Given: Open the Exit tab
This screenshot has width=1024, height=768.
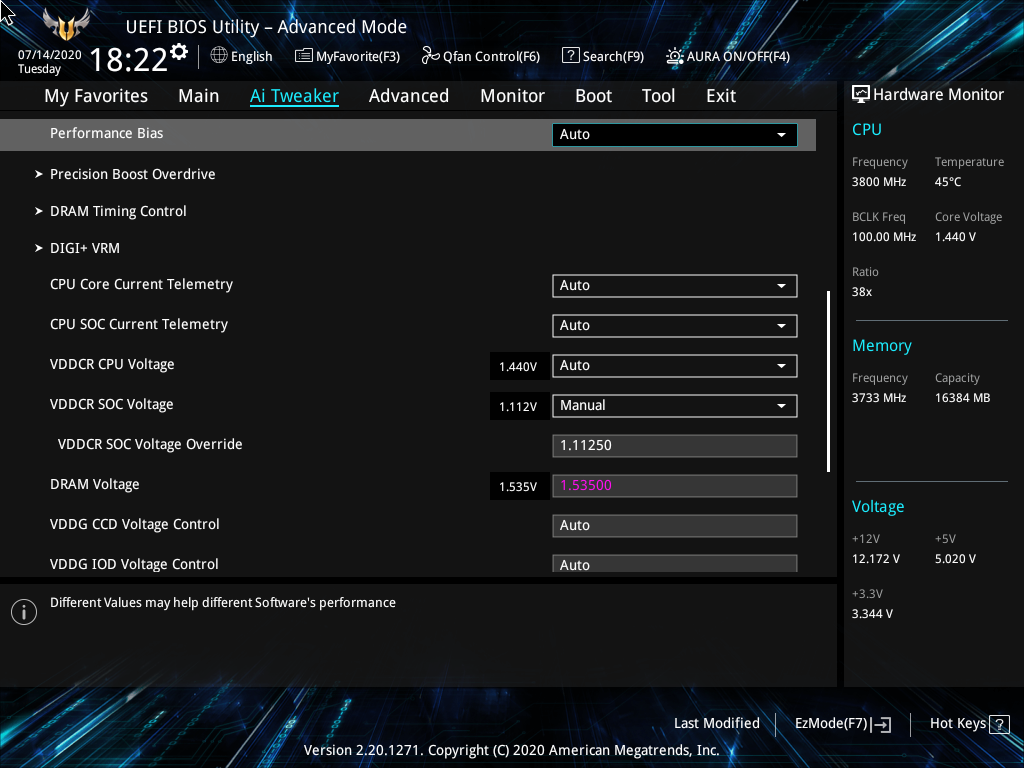Looking at the screenshot, I should 721,96.
